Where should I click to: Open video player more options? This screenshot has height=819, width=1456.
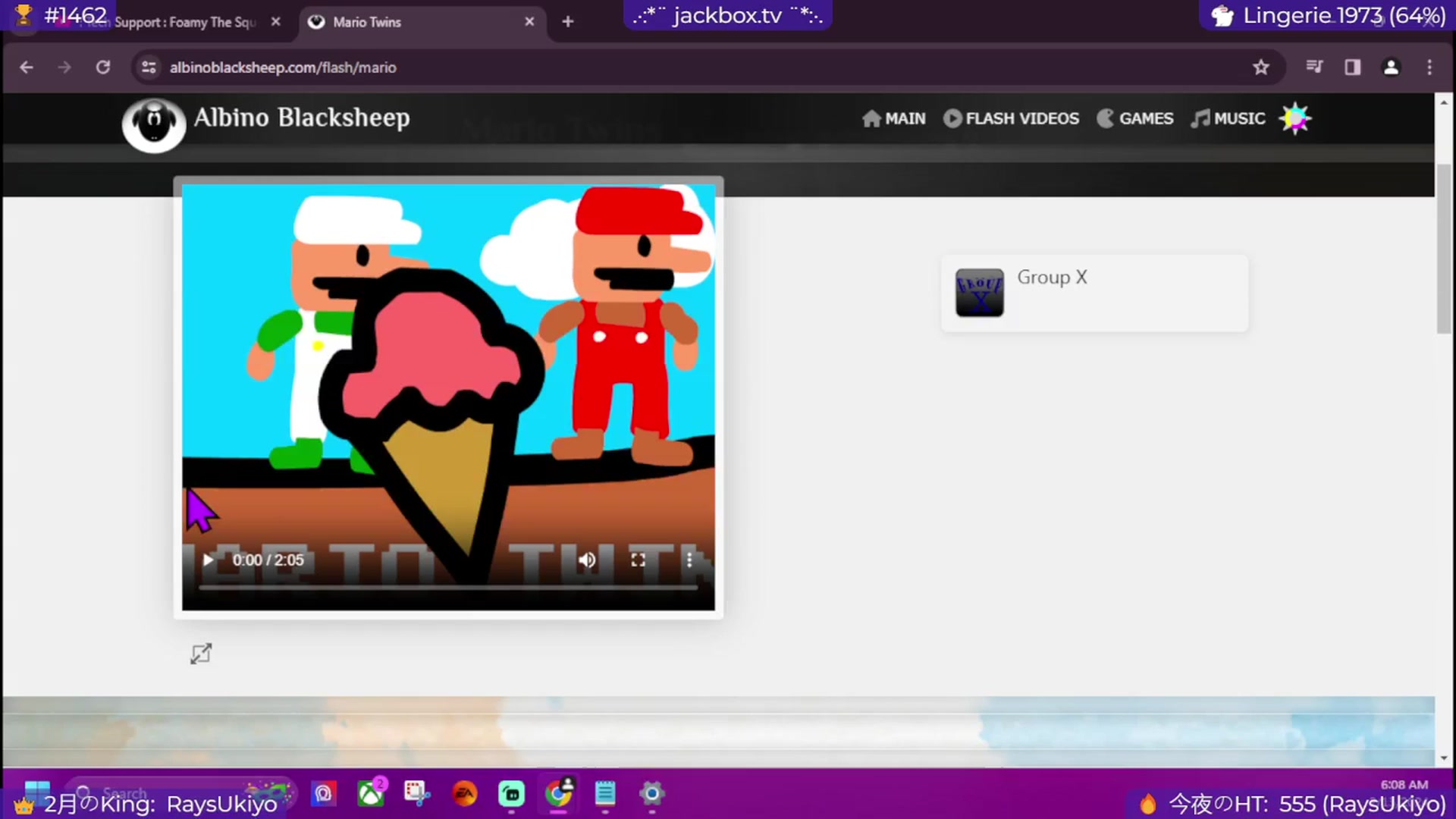[689, 560]
